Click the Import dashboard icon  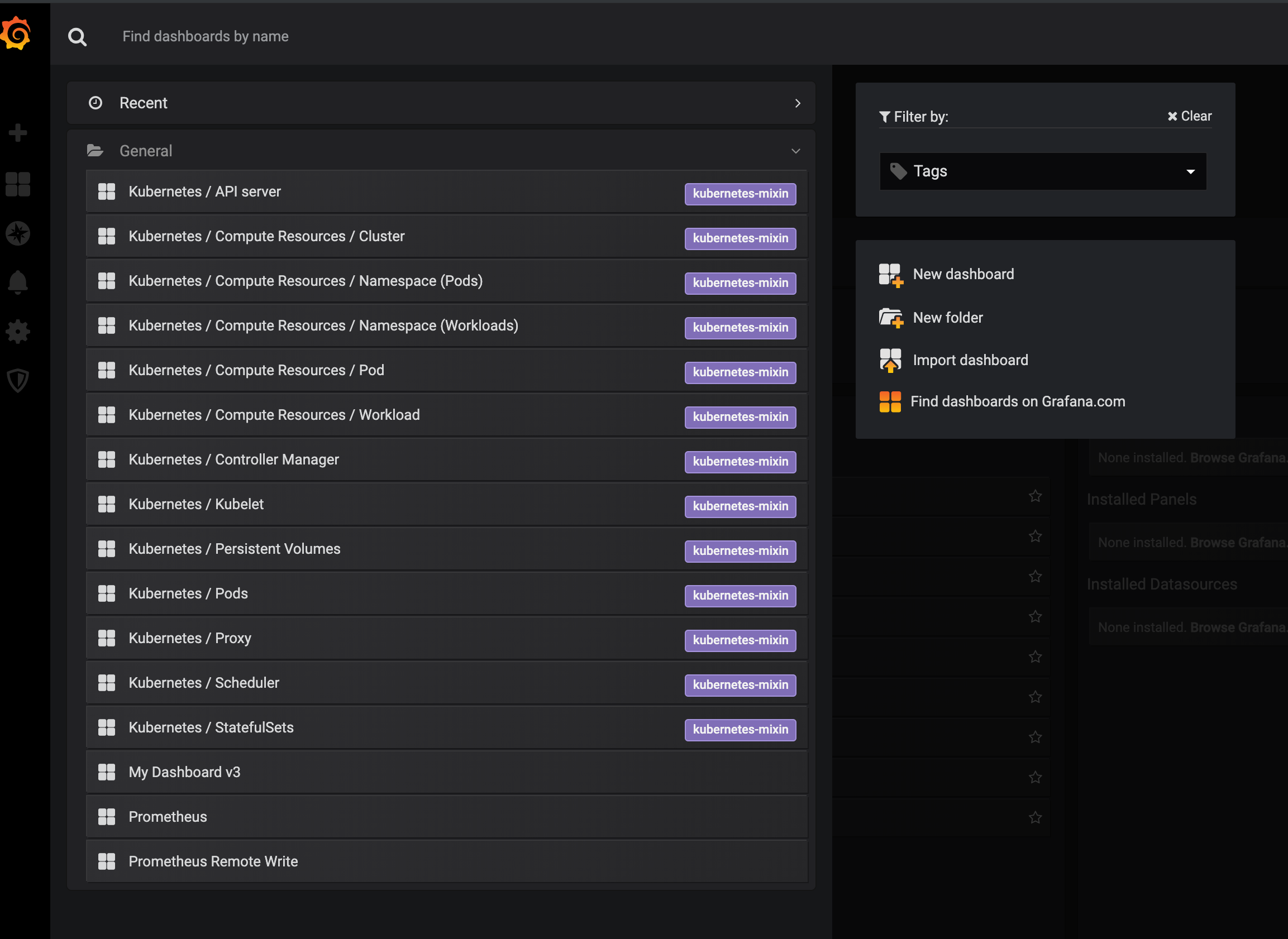[890, 361]
